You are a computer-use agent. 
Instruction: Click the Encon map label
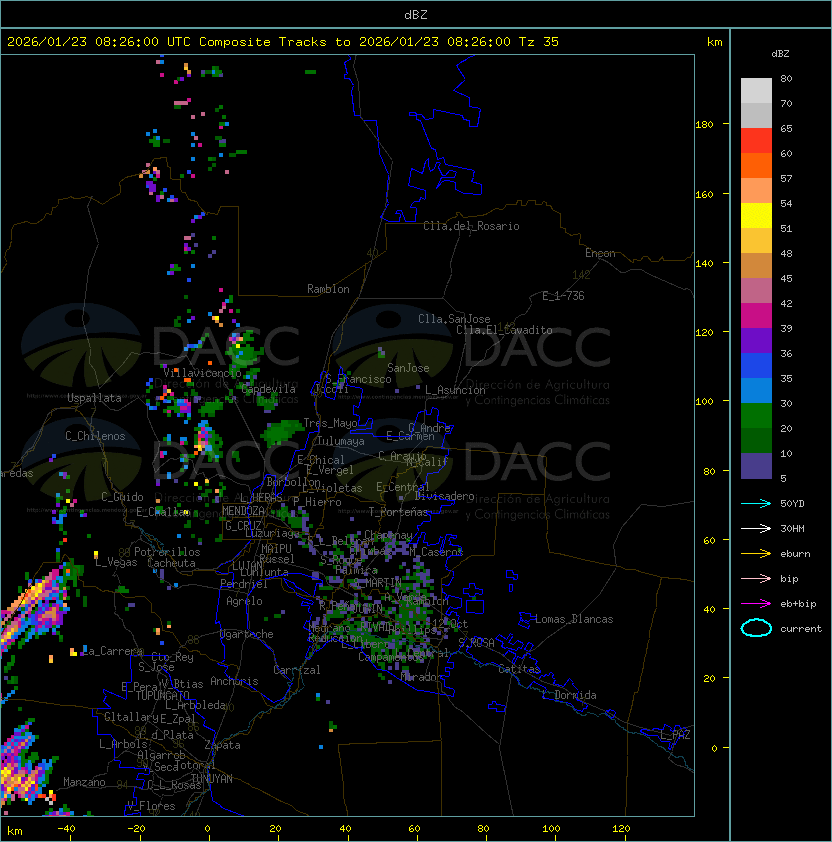coord(600,253)
